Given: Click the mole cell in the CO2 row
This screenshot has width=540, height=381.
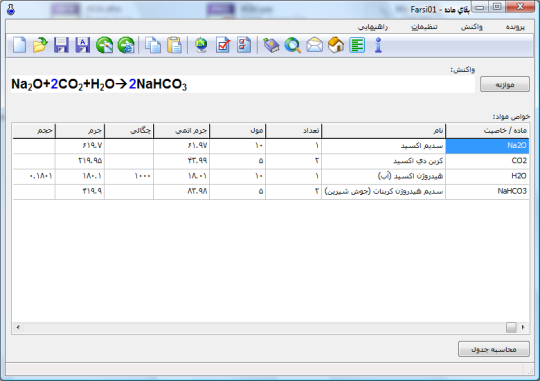Looking at the screenshot, I should pos(238,161).
